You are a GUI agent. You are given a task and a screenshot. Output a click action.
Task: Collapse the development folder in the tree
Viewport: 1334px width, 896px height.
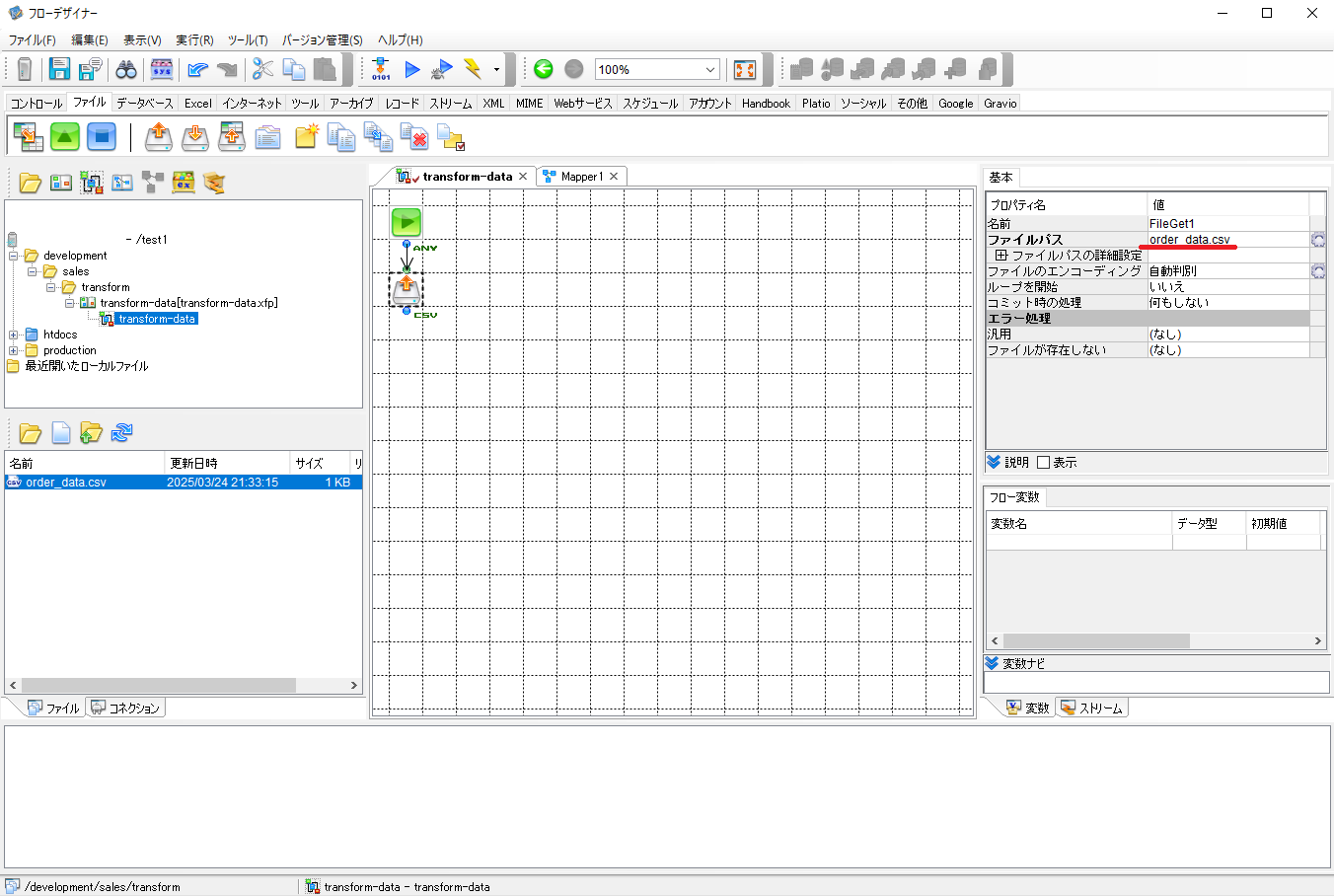tap(14, 256)
